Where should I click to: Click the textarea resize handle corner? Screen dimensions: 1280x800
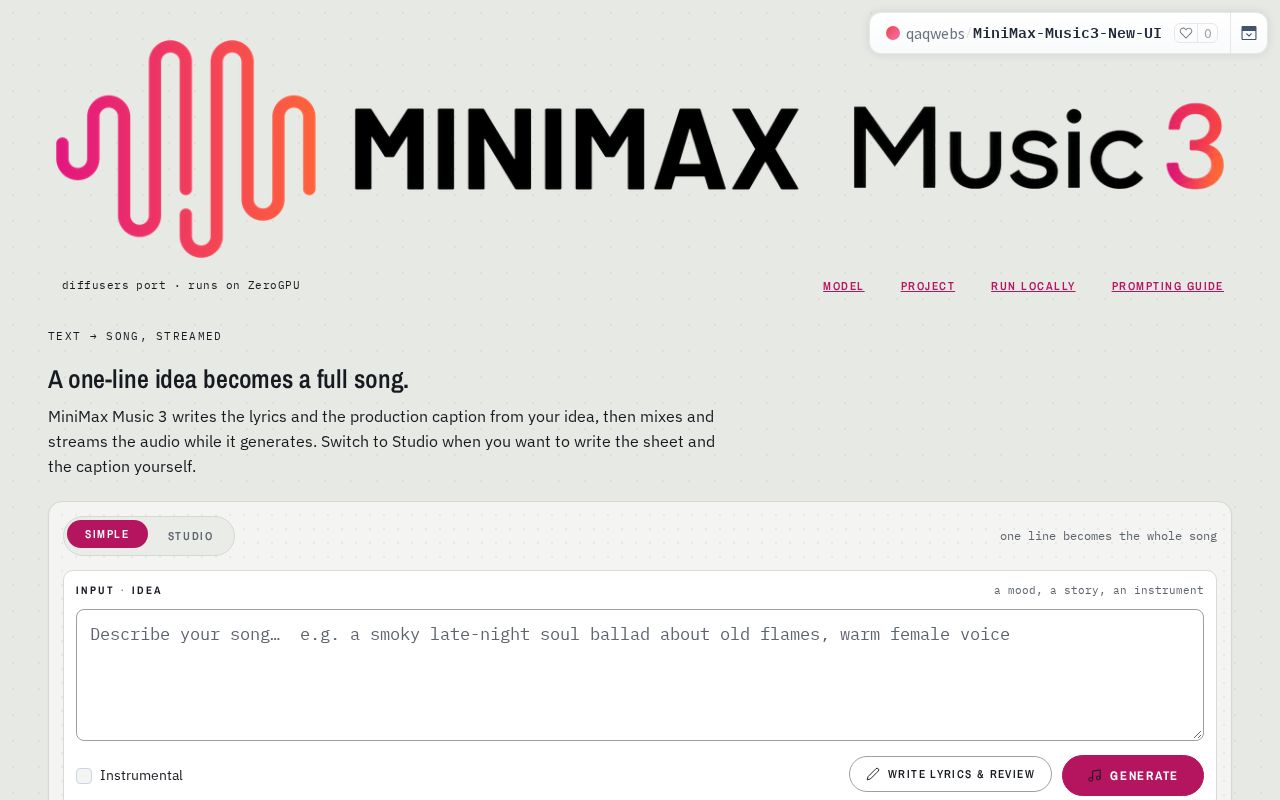click(1196, 733)
